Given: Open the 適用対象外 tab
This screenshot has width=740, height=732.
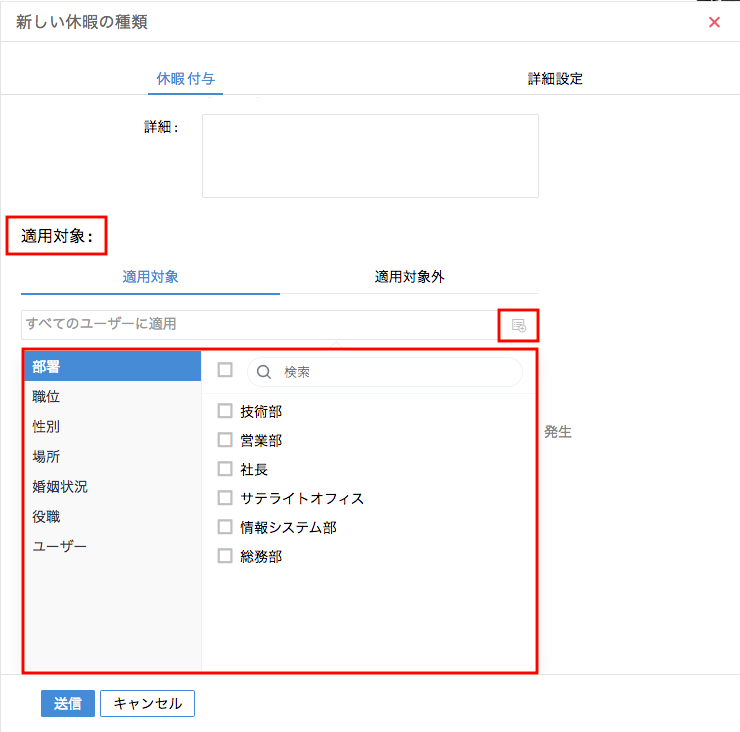Looking at the screenshot, I should click(x=409, y=277).
